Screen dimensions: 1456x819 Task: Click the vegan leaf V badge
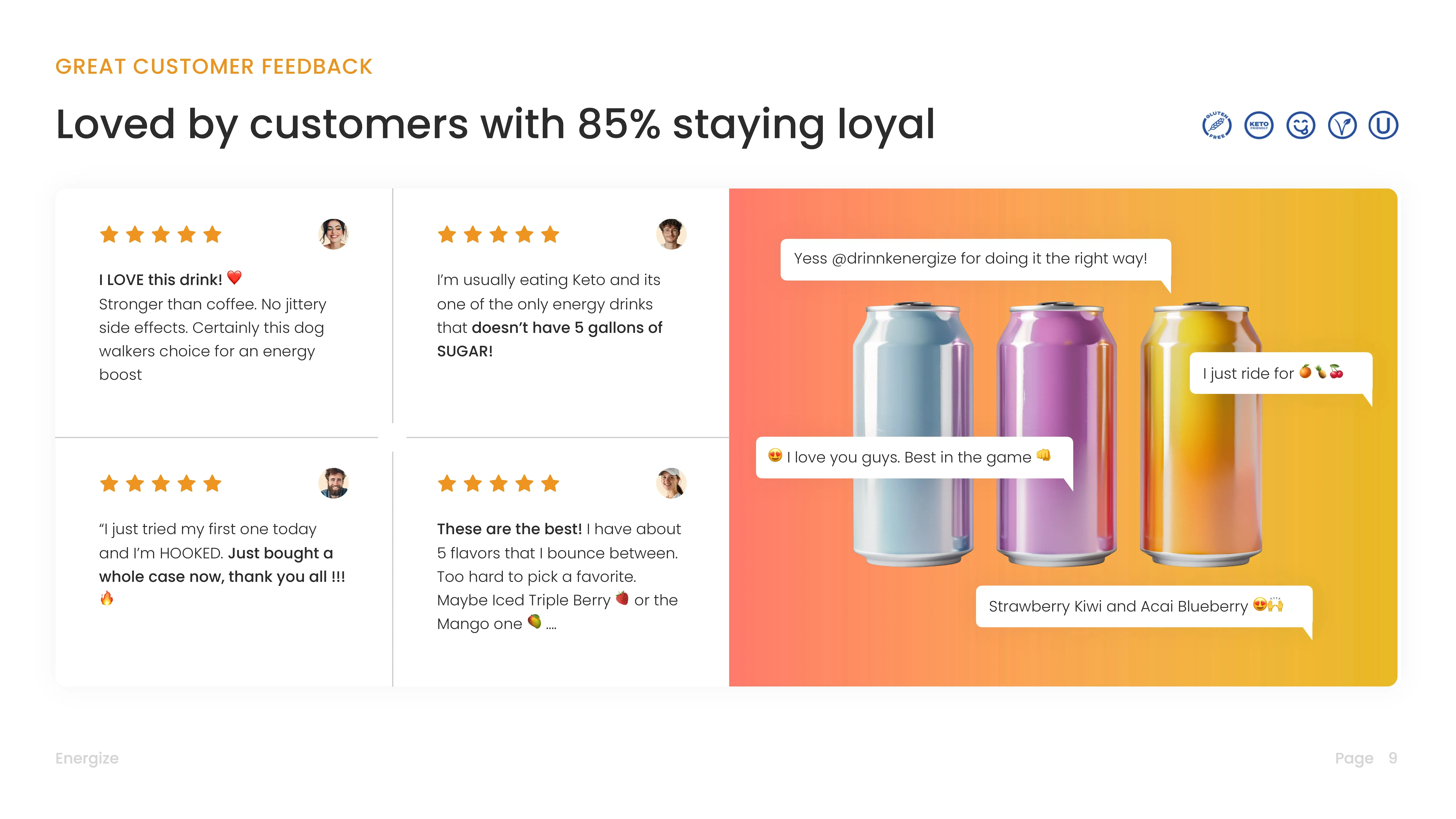[x=1342, y=125]
